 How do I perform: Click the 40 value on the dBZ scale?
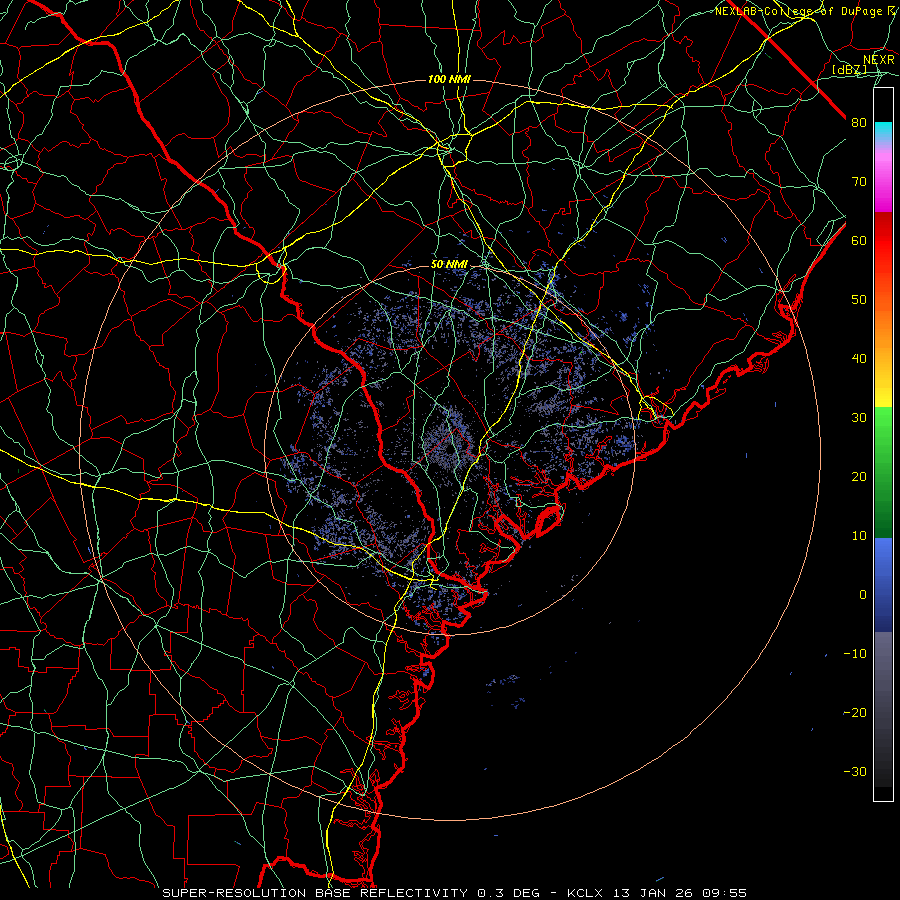(859, 359)
